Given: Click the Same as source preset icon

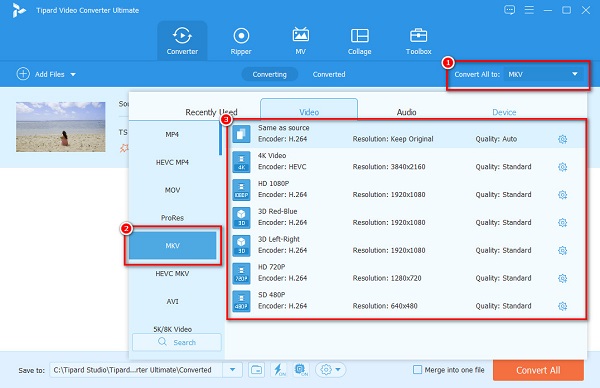Looking at the screenshot, I should click(241, 134).
